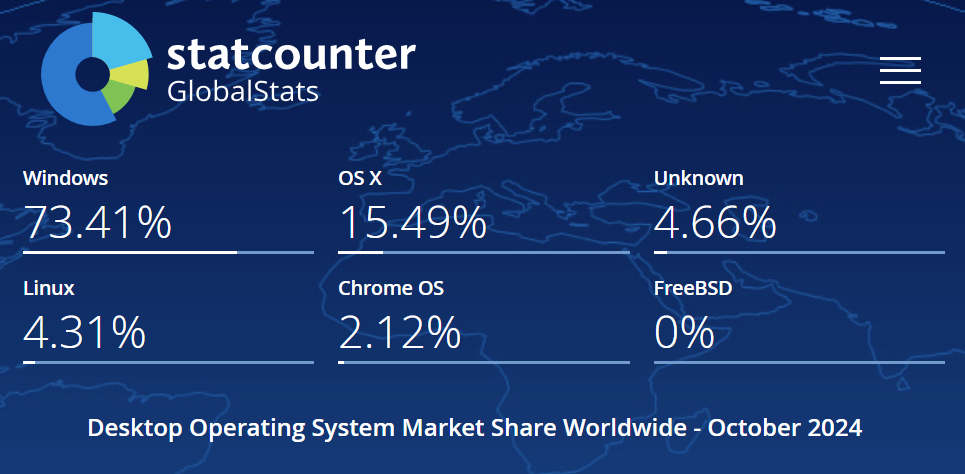Image resolution: width=965 pixels, height=474 pixels.
Task: Click the 2.12% Chrome OS value
Action: coord(399,332)
